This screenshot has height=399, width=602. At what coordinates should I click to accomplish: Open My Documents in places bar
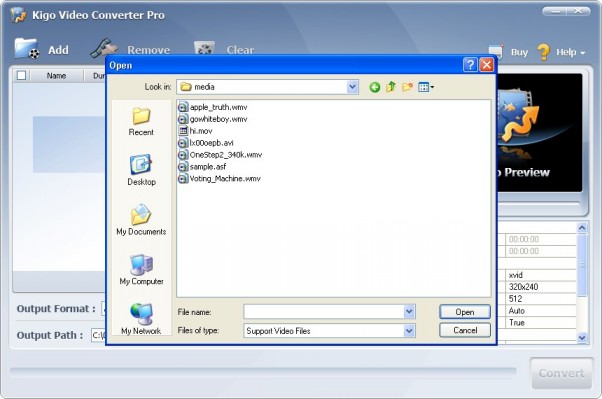(x=141, y=220)
